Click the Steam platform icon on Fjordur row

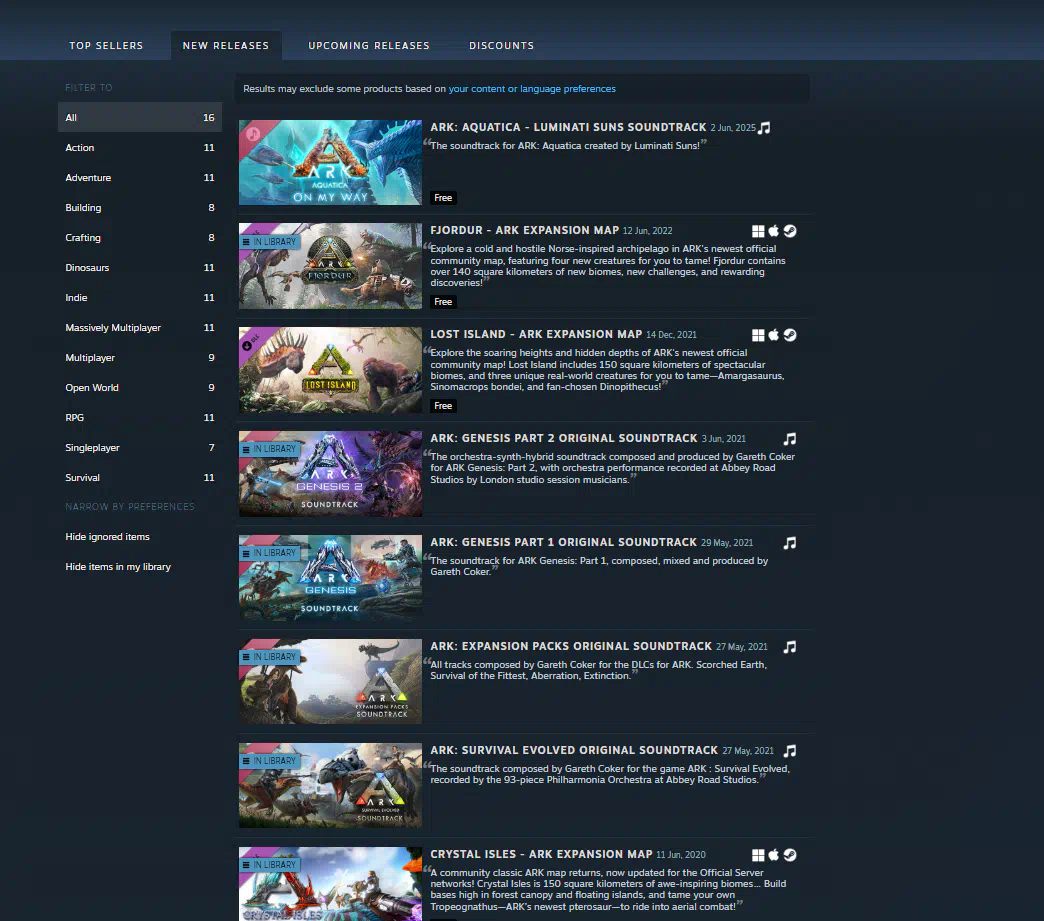click(x=790, y=231)
